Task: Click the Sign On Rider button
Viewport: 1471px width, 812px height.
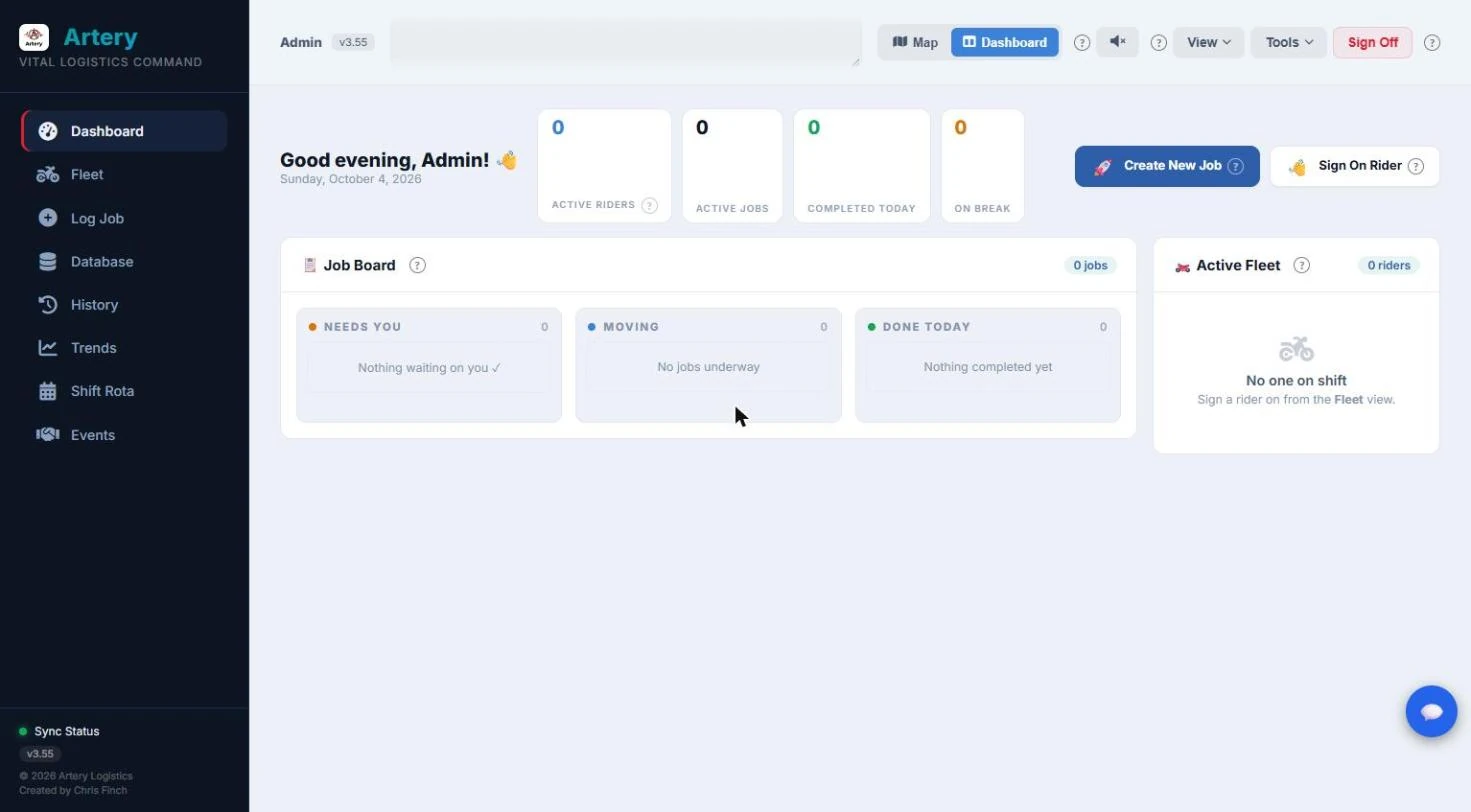Action: [x=1355, y=166]
